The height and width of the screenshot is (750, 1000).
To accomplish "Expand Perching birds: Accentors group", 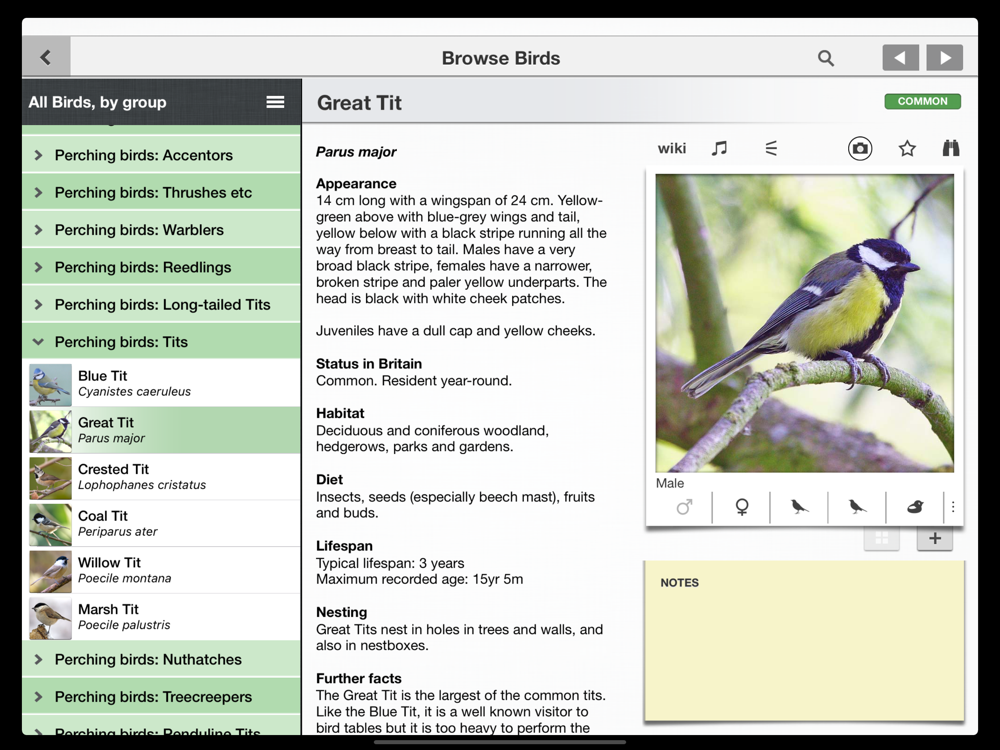I will click(161, 155).
